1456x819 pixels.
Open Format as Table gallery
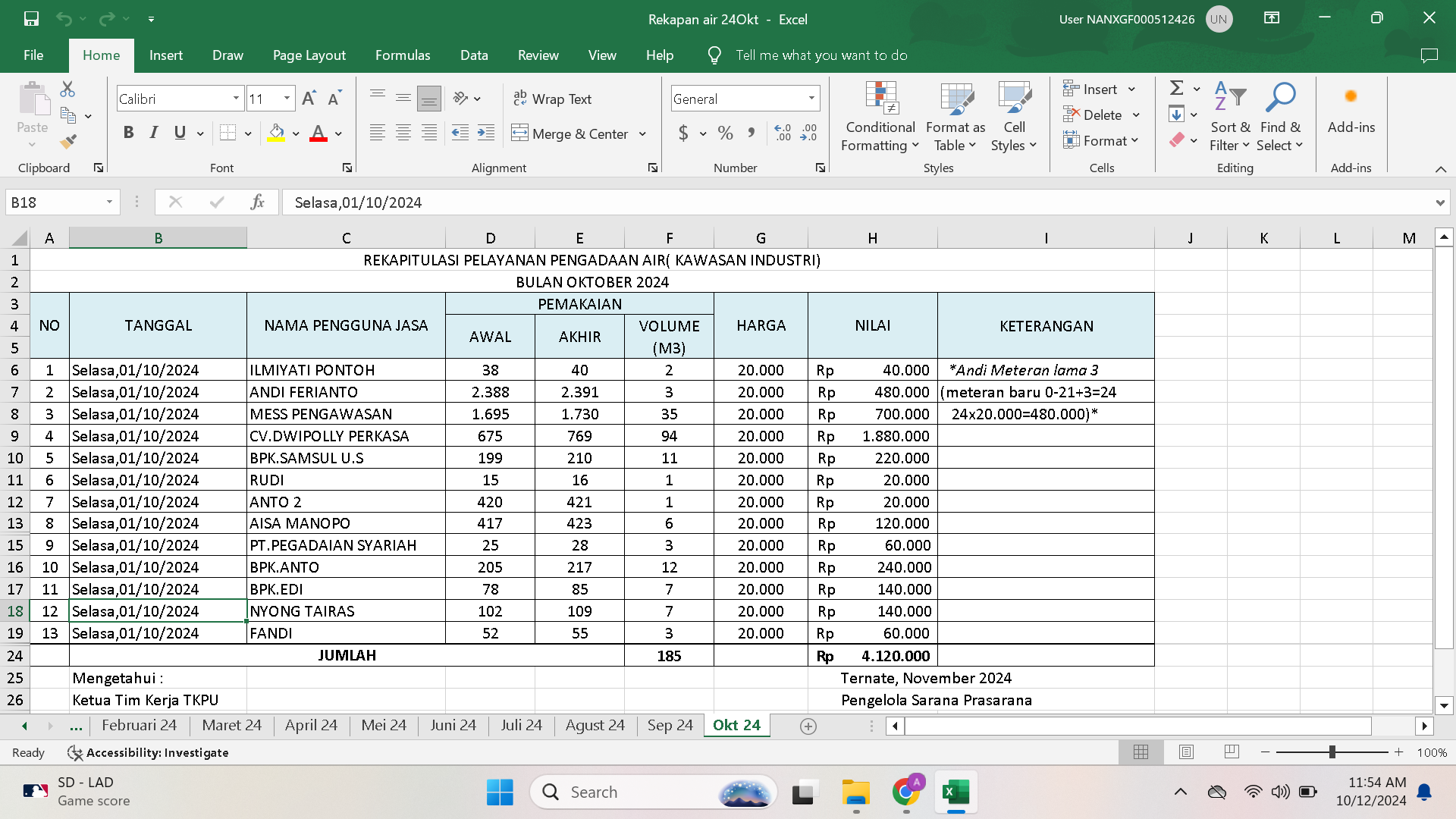point(955,117)
